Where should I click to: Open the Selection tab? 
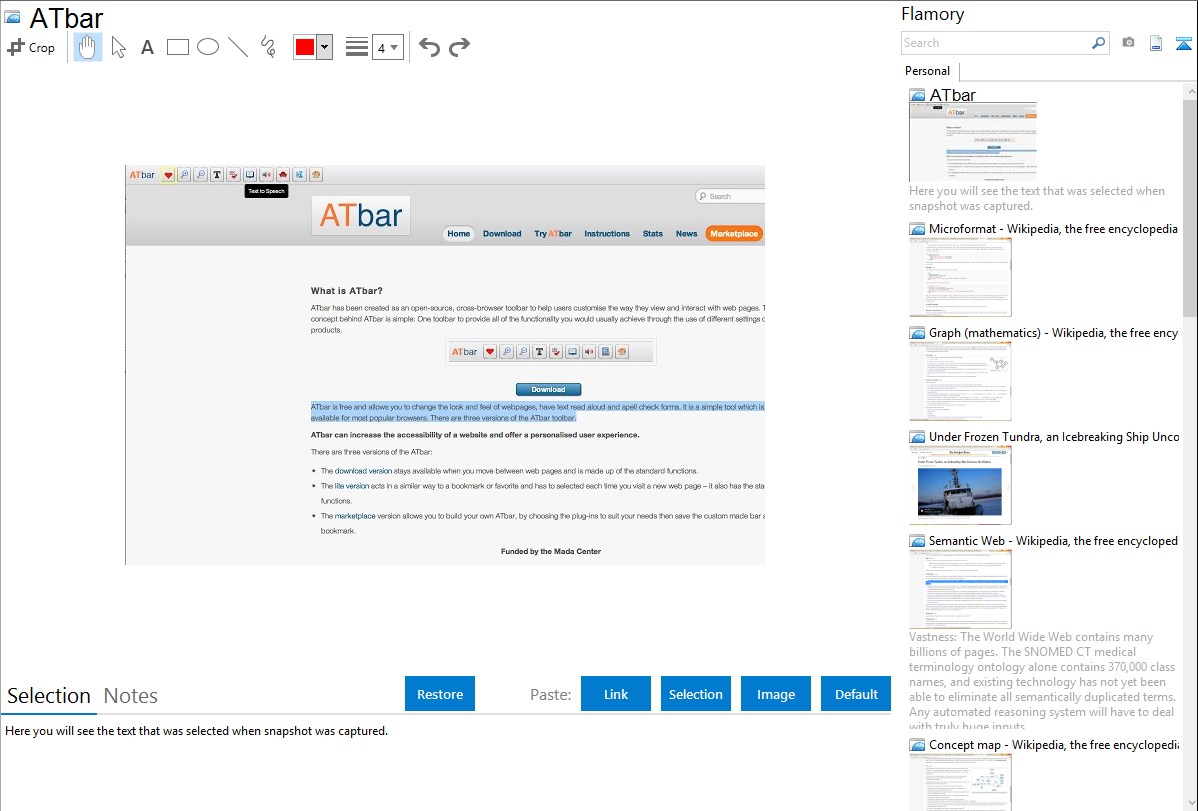pos(49,696)
